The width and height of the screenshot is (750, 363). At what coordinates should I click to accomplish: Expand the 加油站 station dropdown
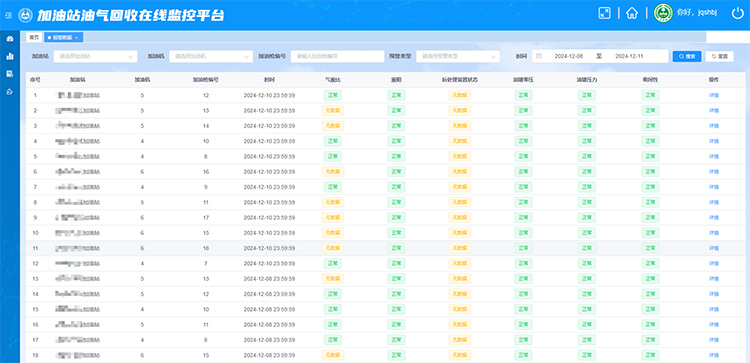tap(95, 56)
